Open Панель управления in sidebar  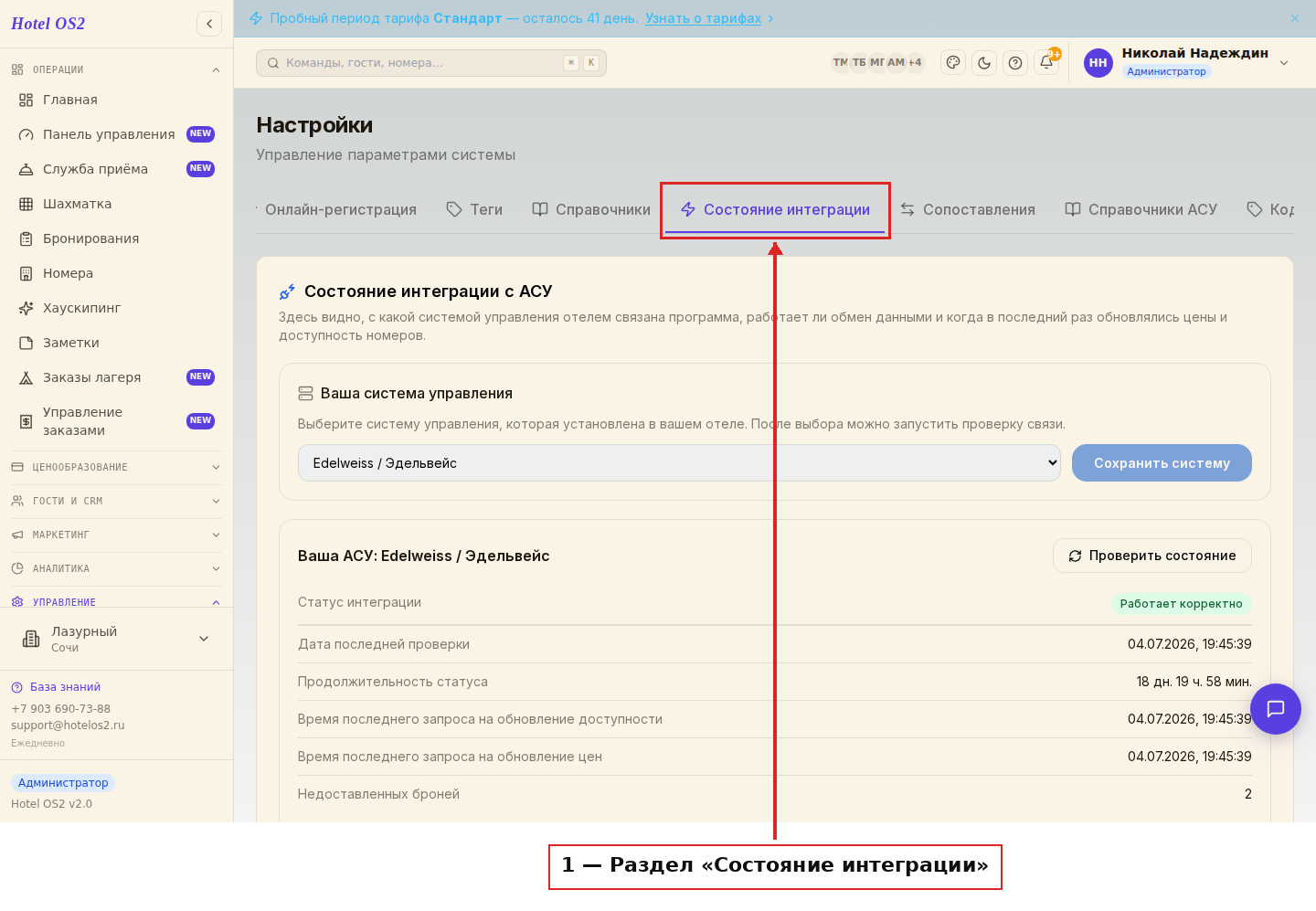tap(116, 134)
